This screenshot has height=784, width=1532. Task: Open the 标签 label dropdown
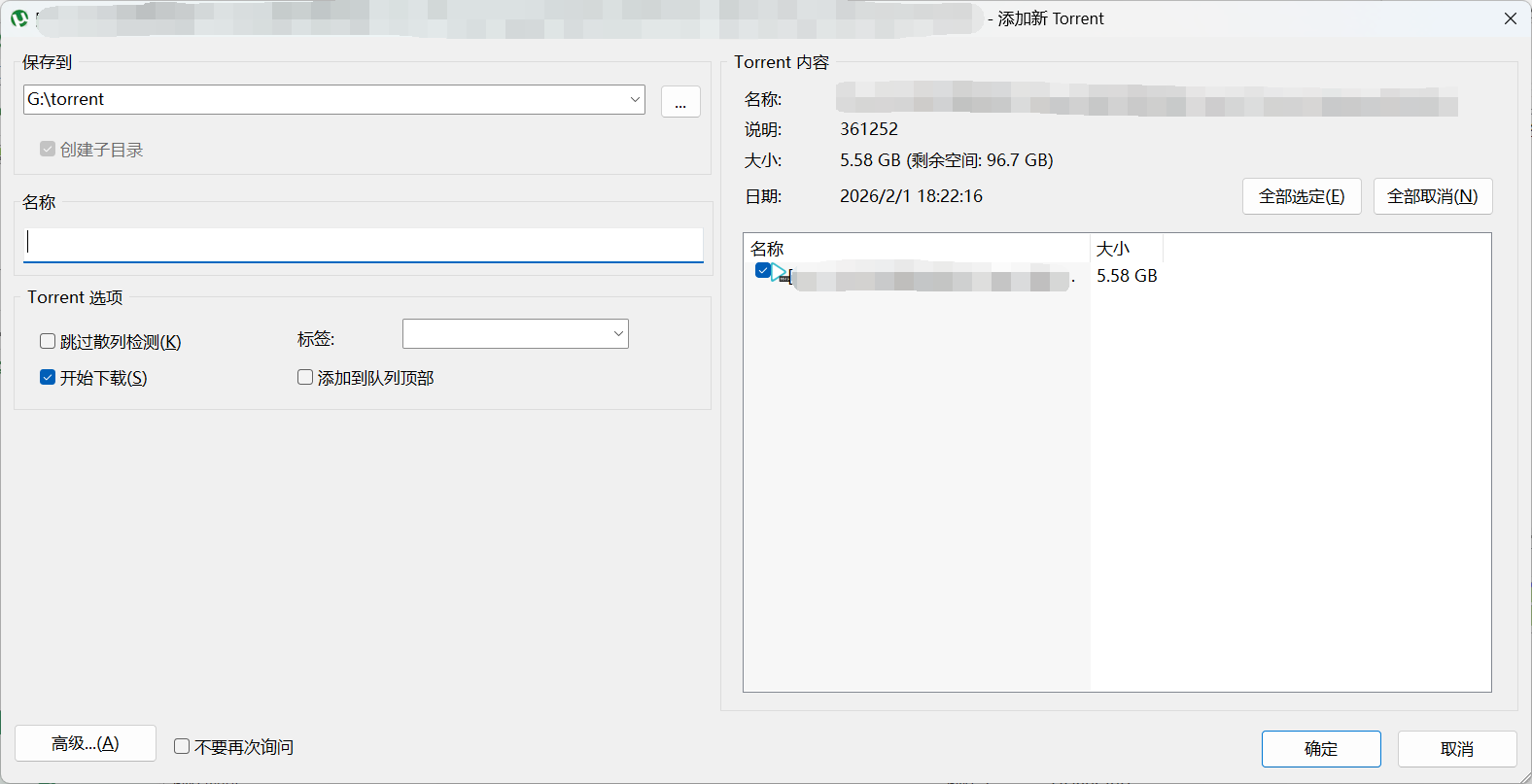(x=617, y=334)
